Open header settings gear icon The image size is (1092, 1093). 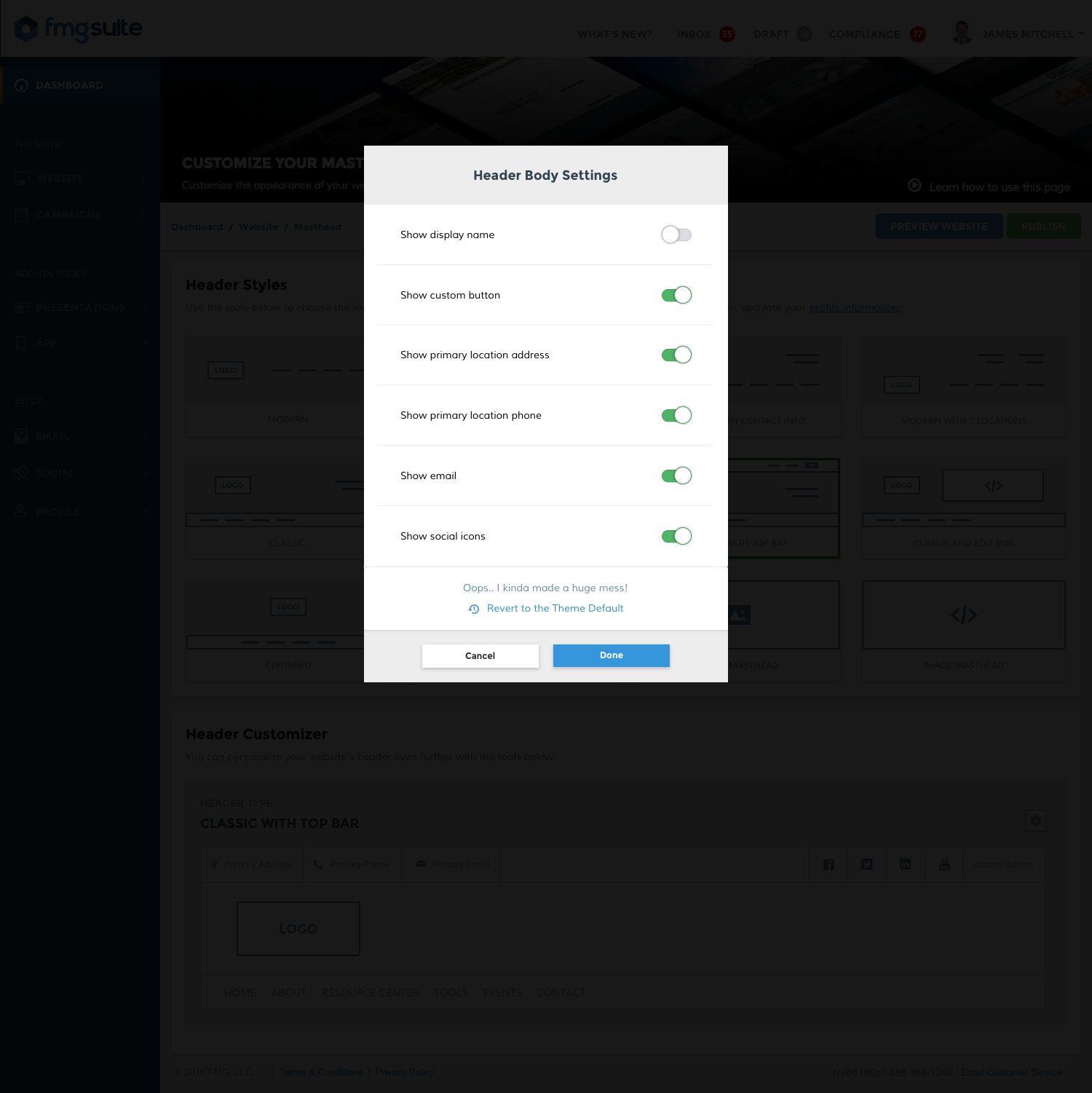point(1035,821)
